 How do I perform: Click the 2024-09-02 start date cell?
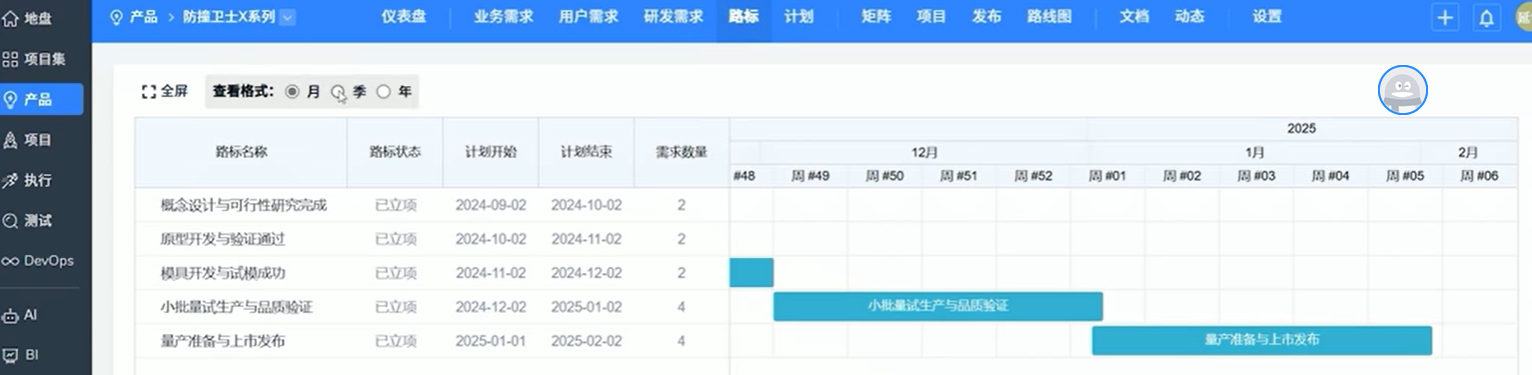coord(491,206)
